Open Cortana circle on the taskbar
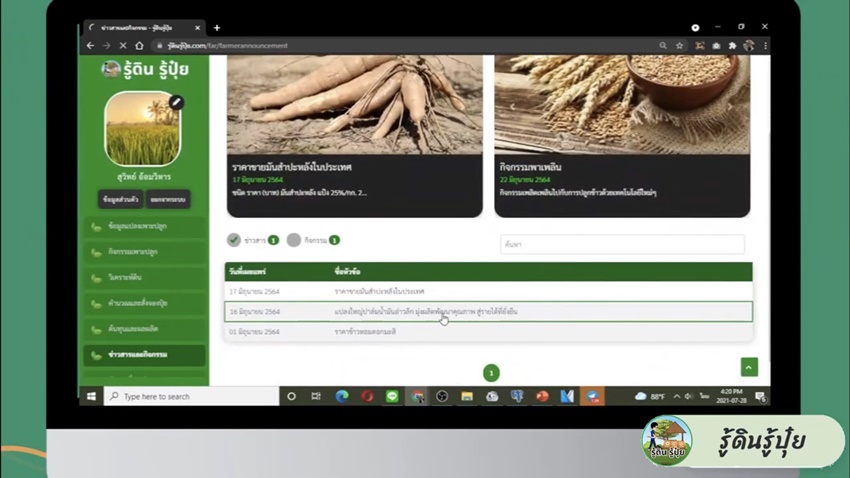The height and width of the screenshot is (478, 850). click(x=291, y=396)
